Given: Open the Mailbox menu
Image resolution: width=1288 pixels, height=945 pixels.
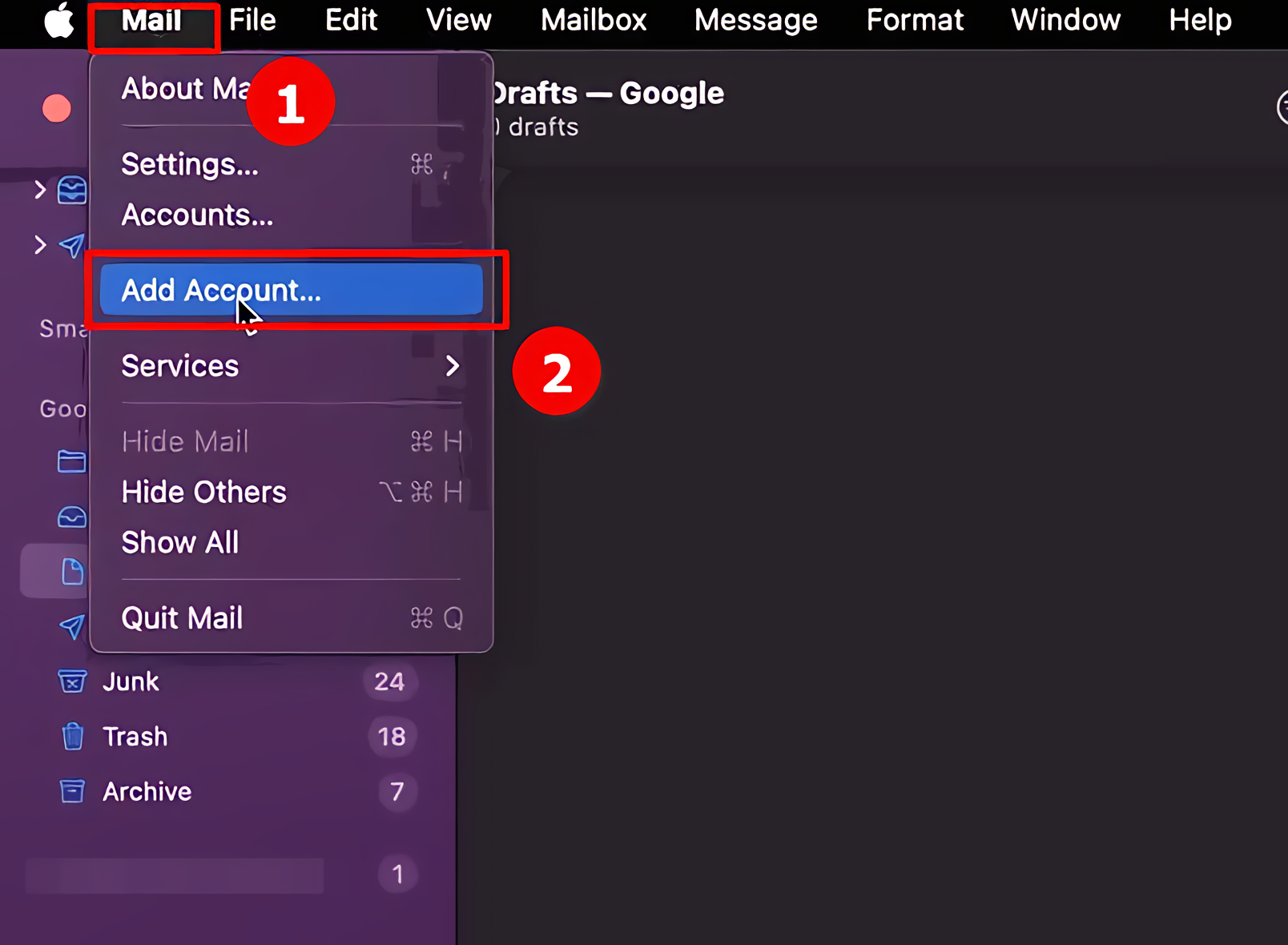Looking at the screenshot, I should 593,20.
